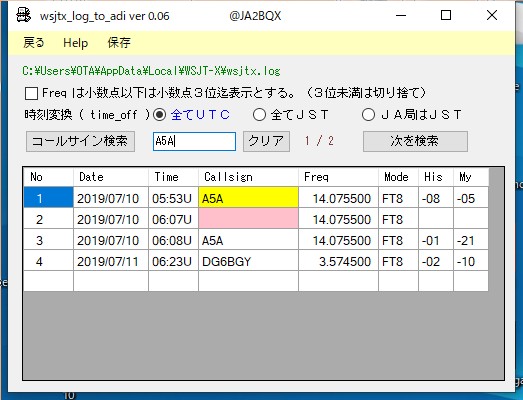Open the Help menu
Viewport: 523px width, 400px height.
(76, 43)
